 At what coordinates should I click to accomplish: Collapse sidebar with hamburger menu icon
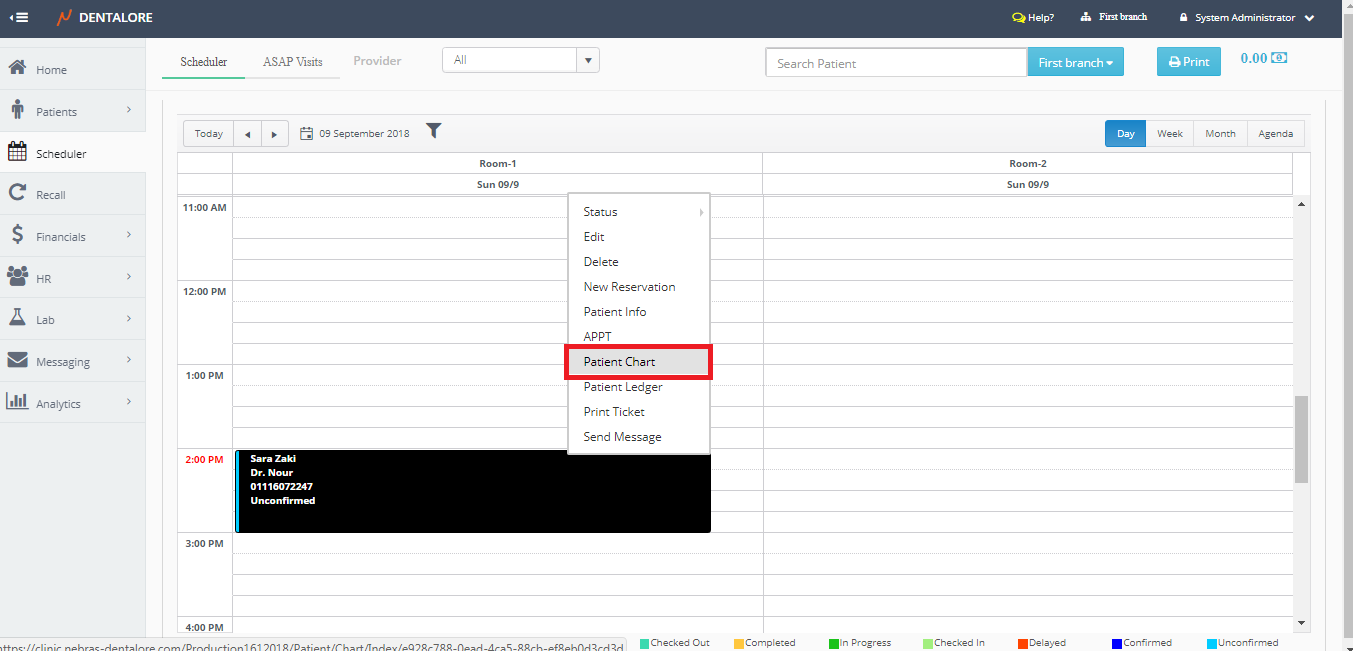(x=19, y=17)
